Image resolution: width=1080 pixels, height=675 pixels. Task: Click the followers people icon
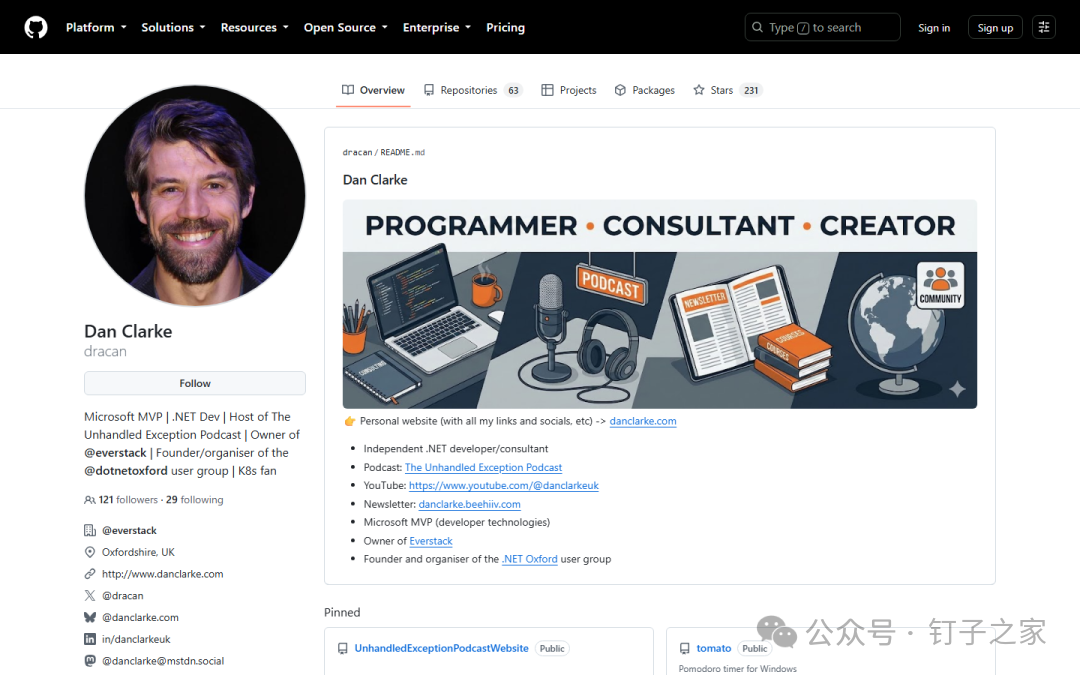pos(90,500)
